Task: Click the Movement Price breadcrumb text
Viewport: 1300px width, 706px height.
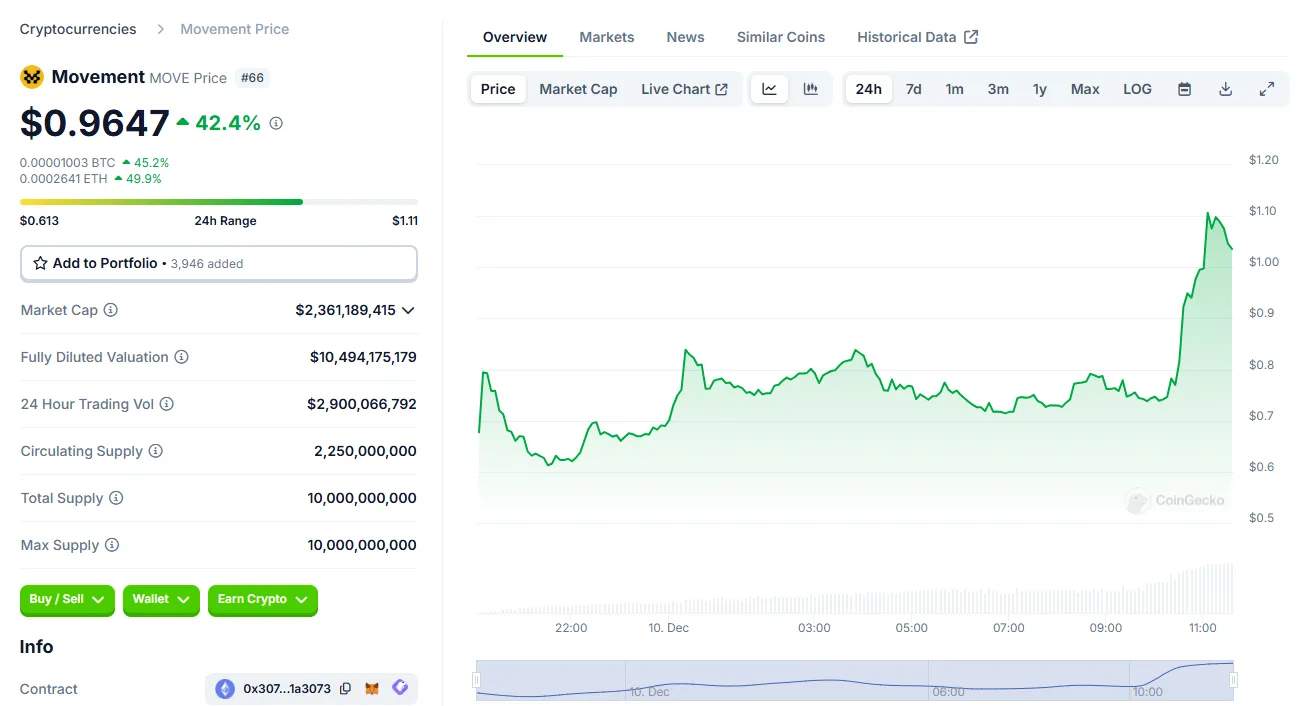Action: point(235,29)
